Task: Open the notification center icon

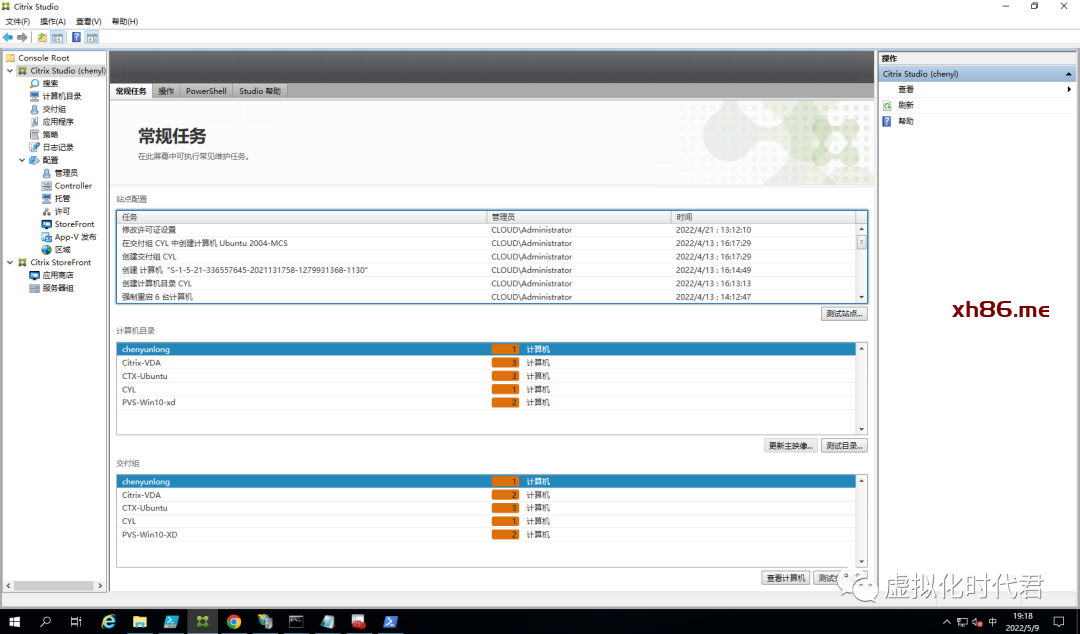Action: pyautogui.click(x=1059, y=622)
